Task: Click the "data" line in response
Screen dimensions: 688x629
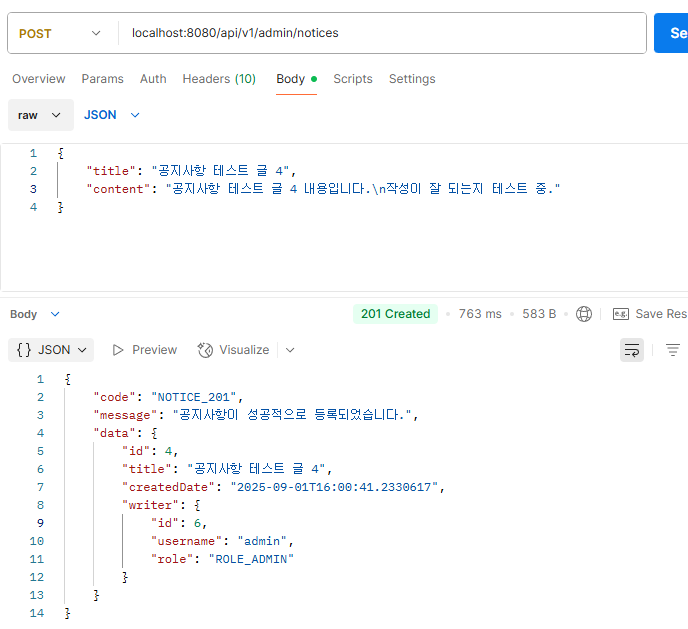Action: (x=125, y=433)
